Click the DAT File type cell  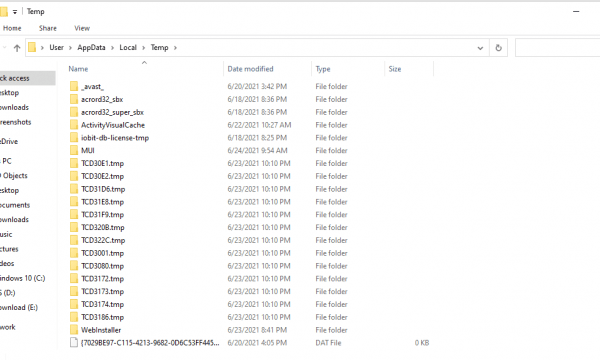point(328,343)
